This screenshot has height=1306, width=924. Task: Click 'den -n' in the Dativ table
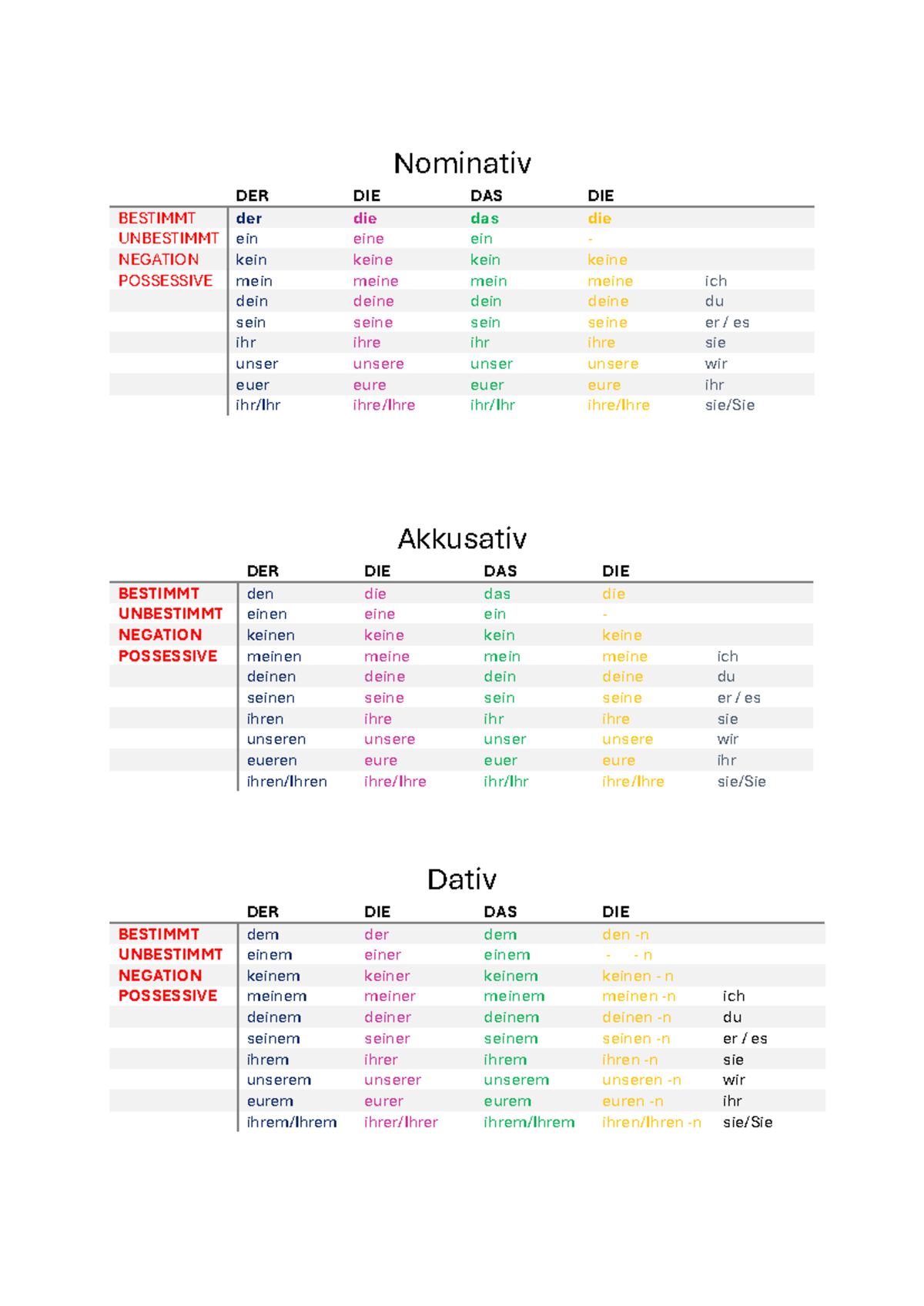[625, 935]
